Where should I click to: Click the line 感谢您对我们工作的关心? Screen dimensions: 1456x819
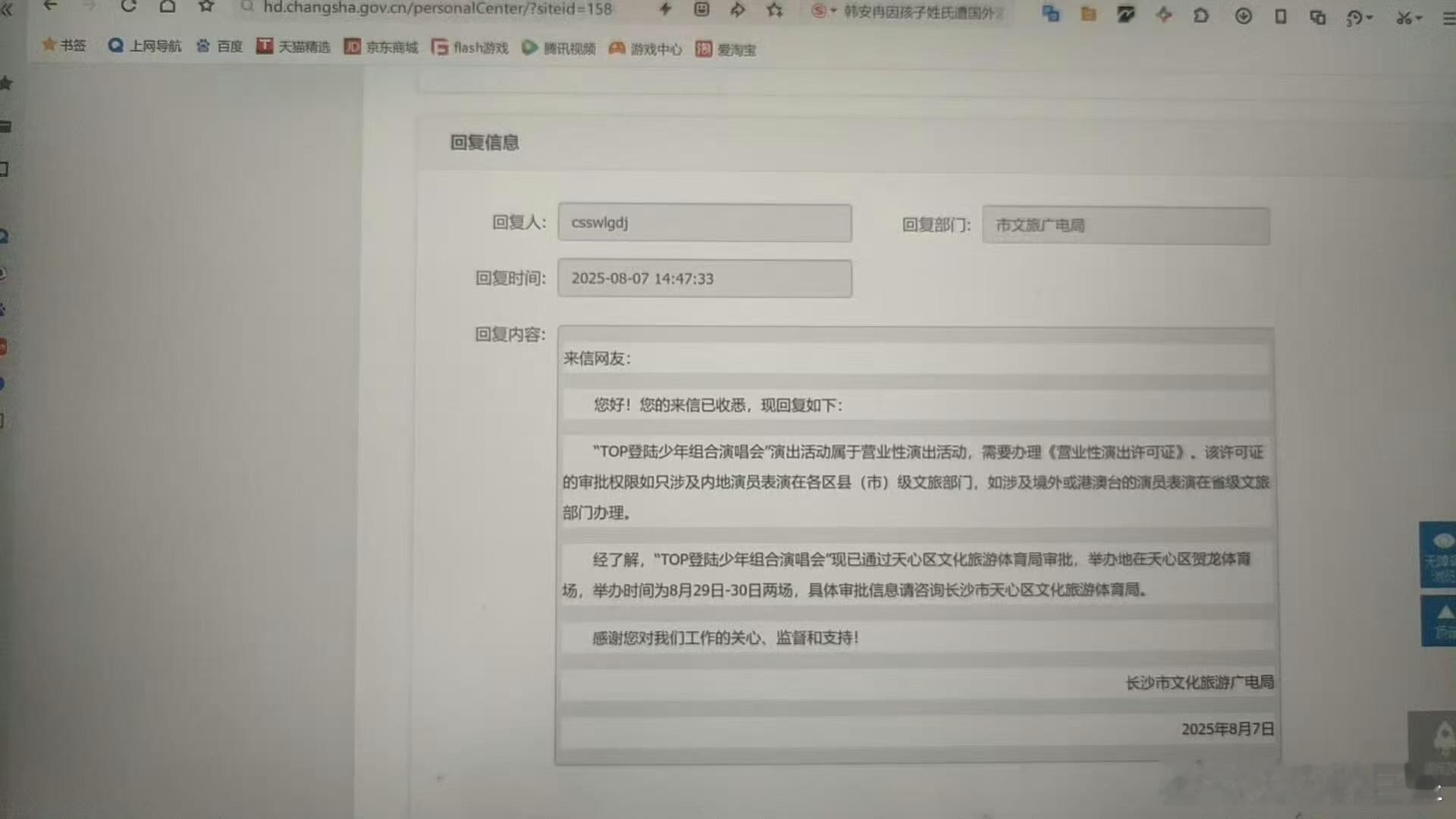(x=725, y=638)
